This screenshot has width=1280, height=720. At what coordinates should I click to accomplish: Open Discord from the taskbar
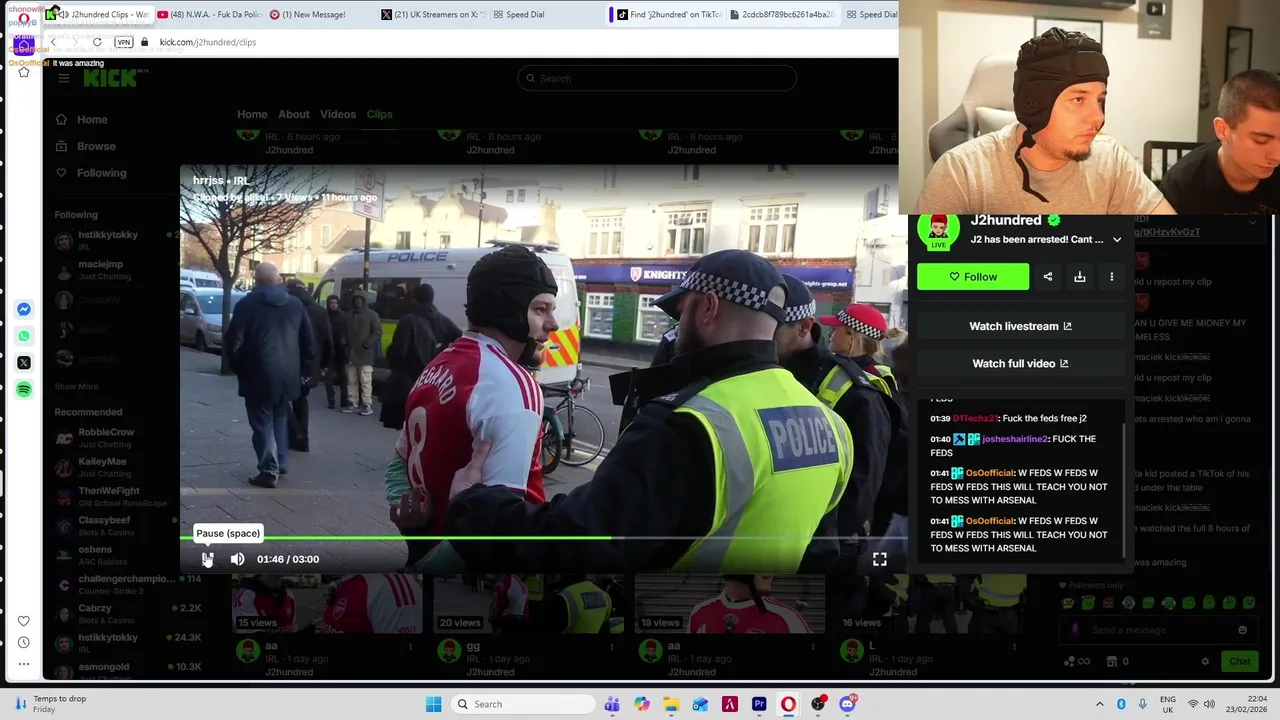click(847, 704)
